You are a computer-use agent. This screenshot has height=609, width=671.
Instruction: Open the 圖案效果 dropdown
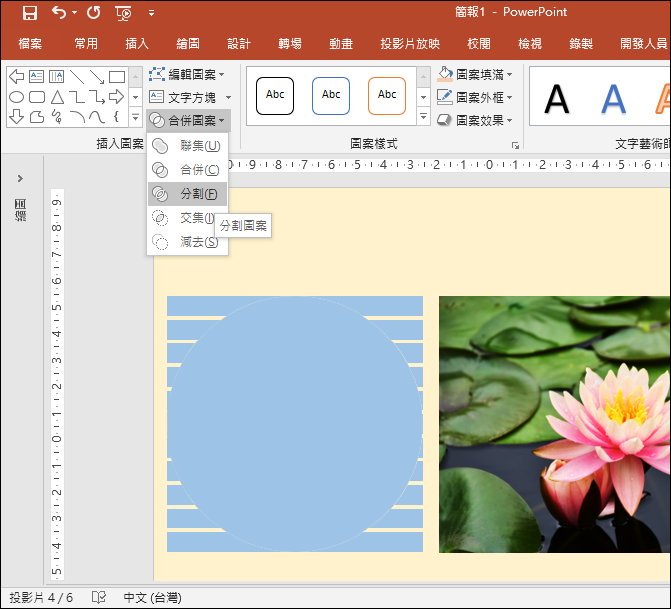(x=474, y=121)
